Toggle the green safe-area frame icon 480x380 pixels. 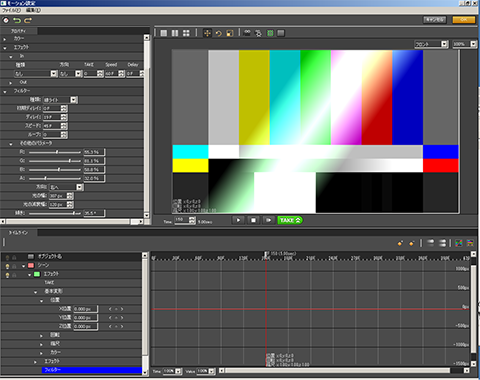point(270,33)
